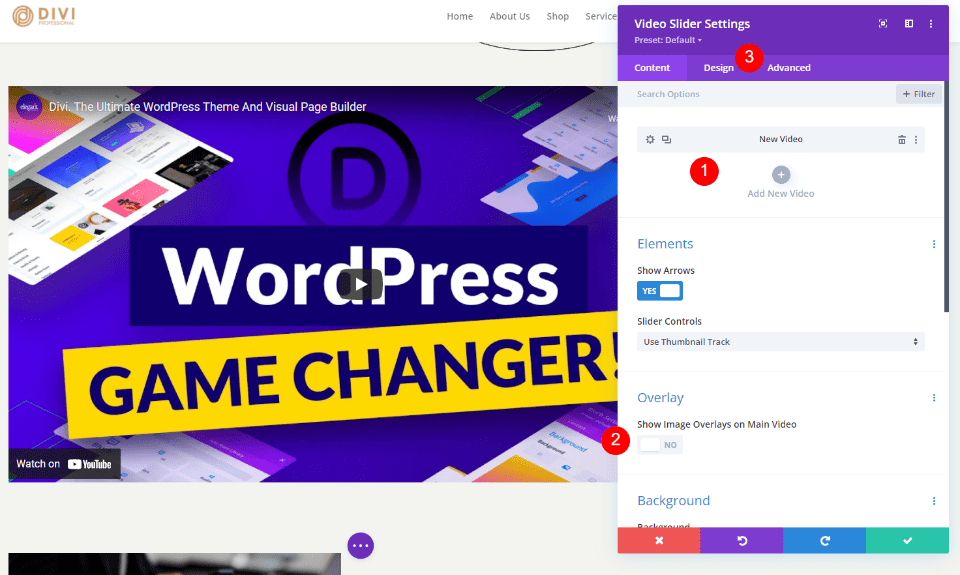Click Watch on YouTube link
The width and height of the screenshot is (960, 575).
[64, 464]
